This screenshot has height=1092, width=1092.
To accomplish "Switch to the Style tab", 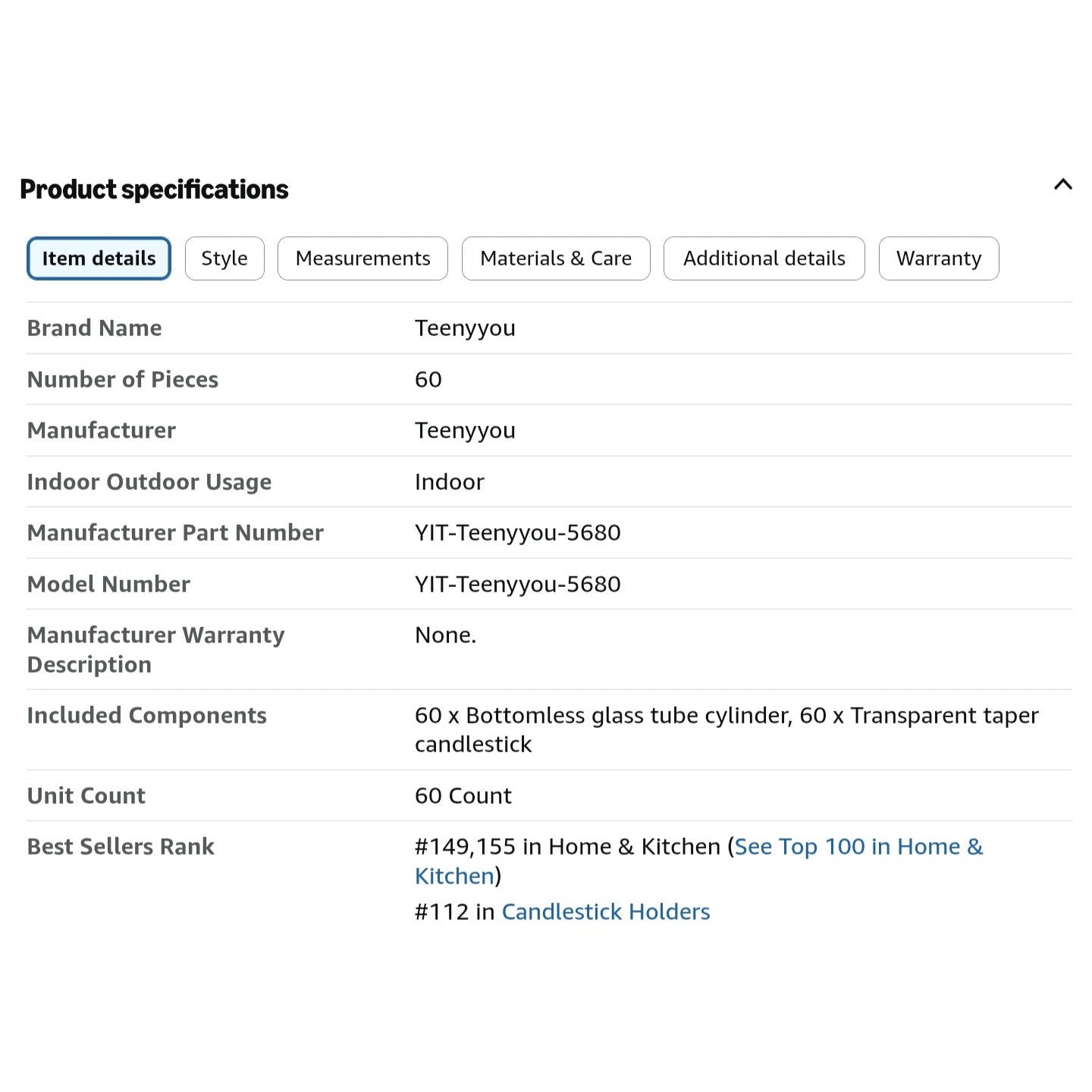I will click(224, 259).
